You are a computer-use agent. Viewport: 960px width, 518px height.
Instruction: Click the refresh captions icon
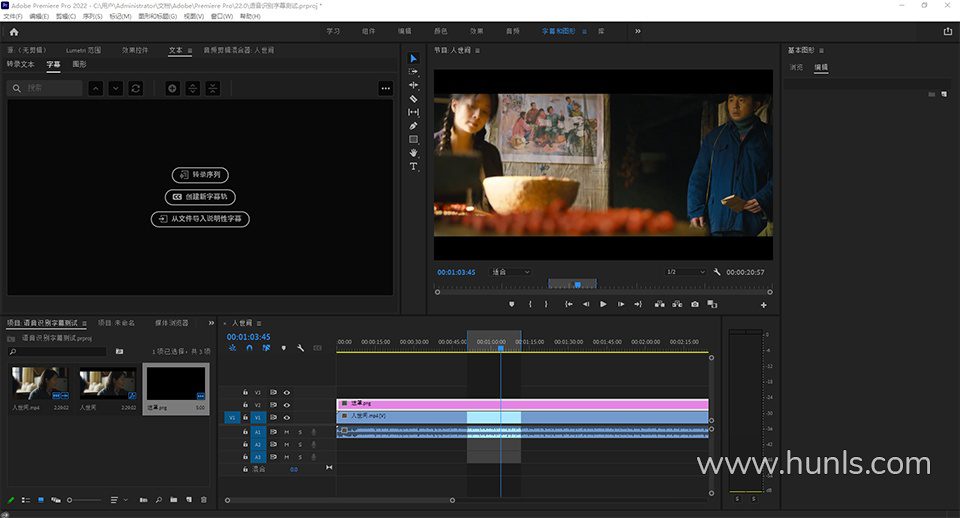pos(136,89)
